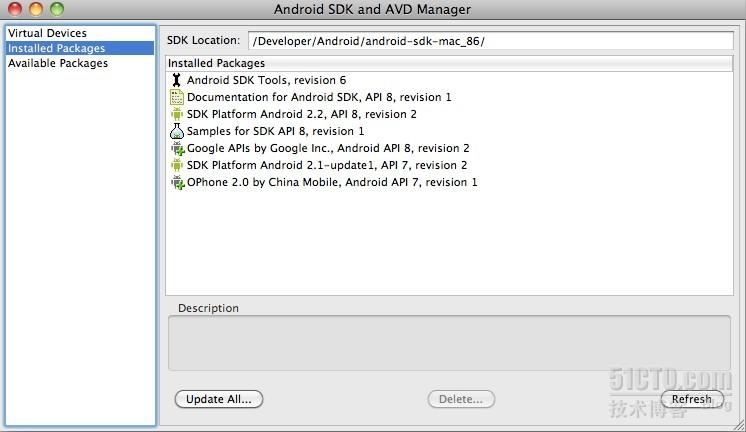The height and width of the screenshot is (432, 746).
Task: Click the Description text area
Action: 449,343
